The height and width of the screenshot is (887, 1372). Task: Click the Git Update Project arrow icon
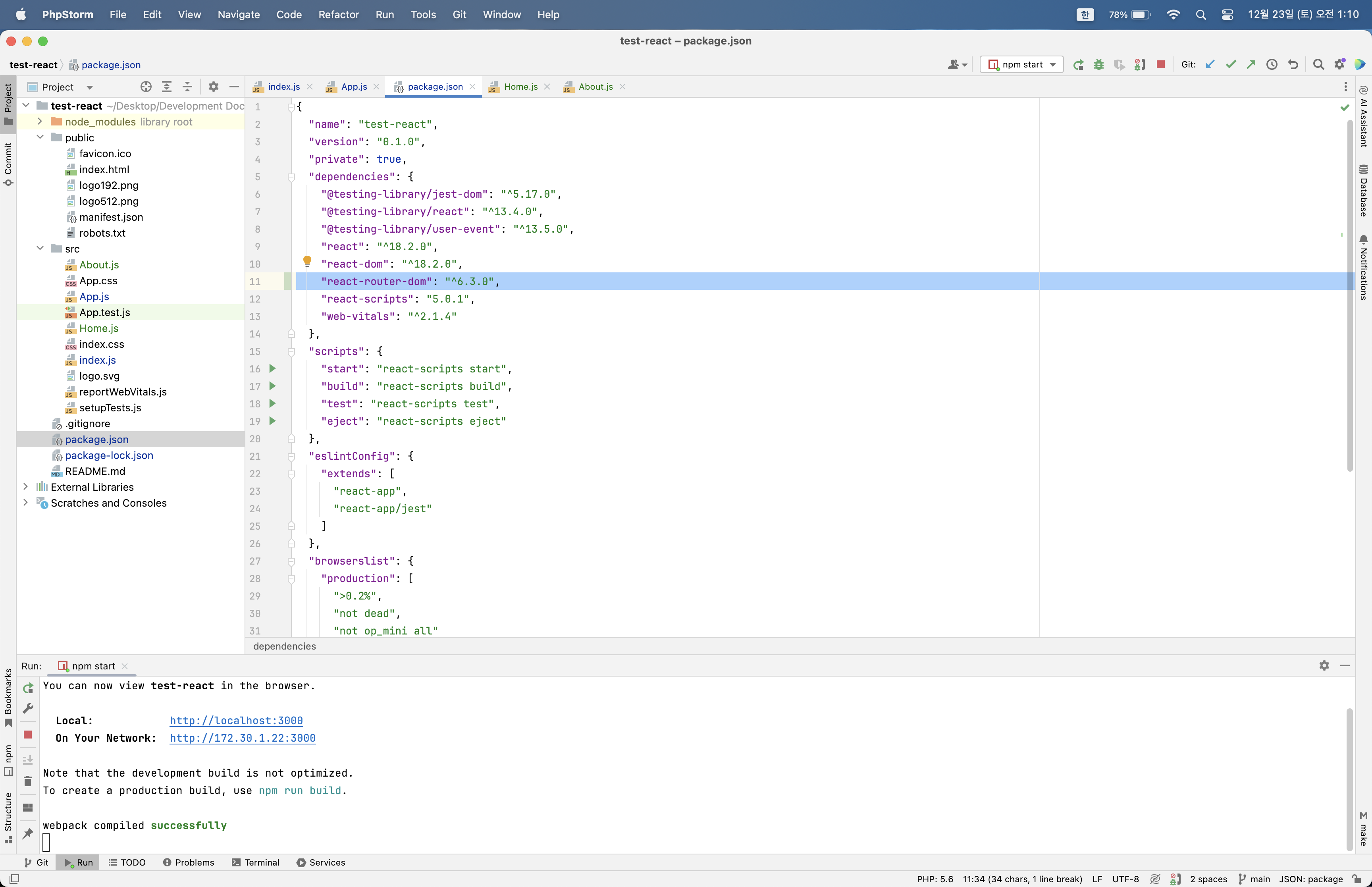1210,64
